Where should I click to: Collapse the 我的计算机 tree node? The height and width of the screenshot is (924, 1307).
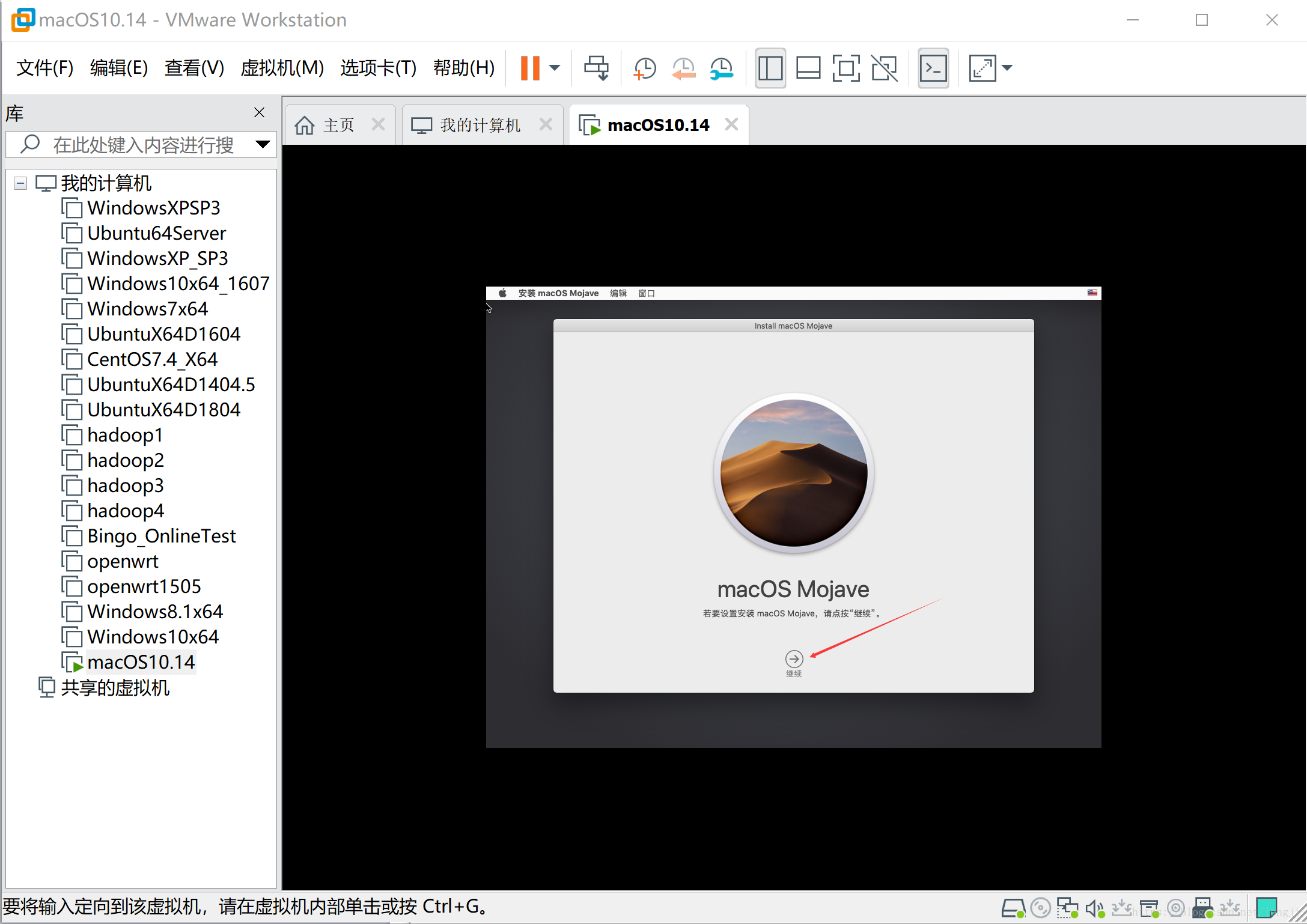(x=20, y=183)
